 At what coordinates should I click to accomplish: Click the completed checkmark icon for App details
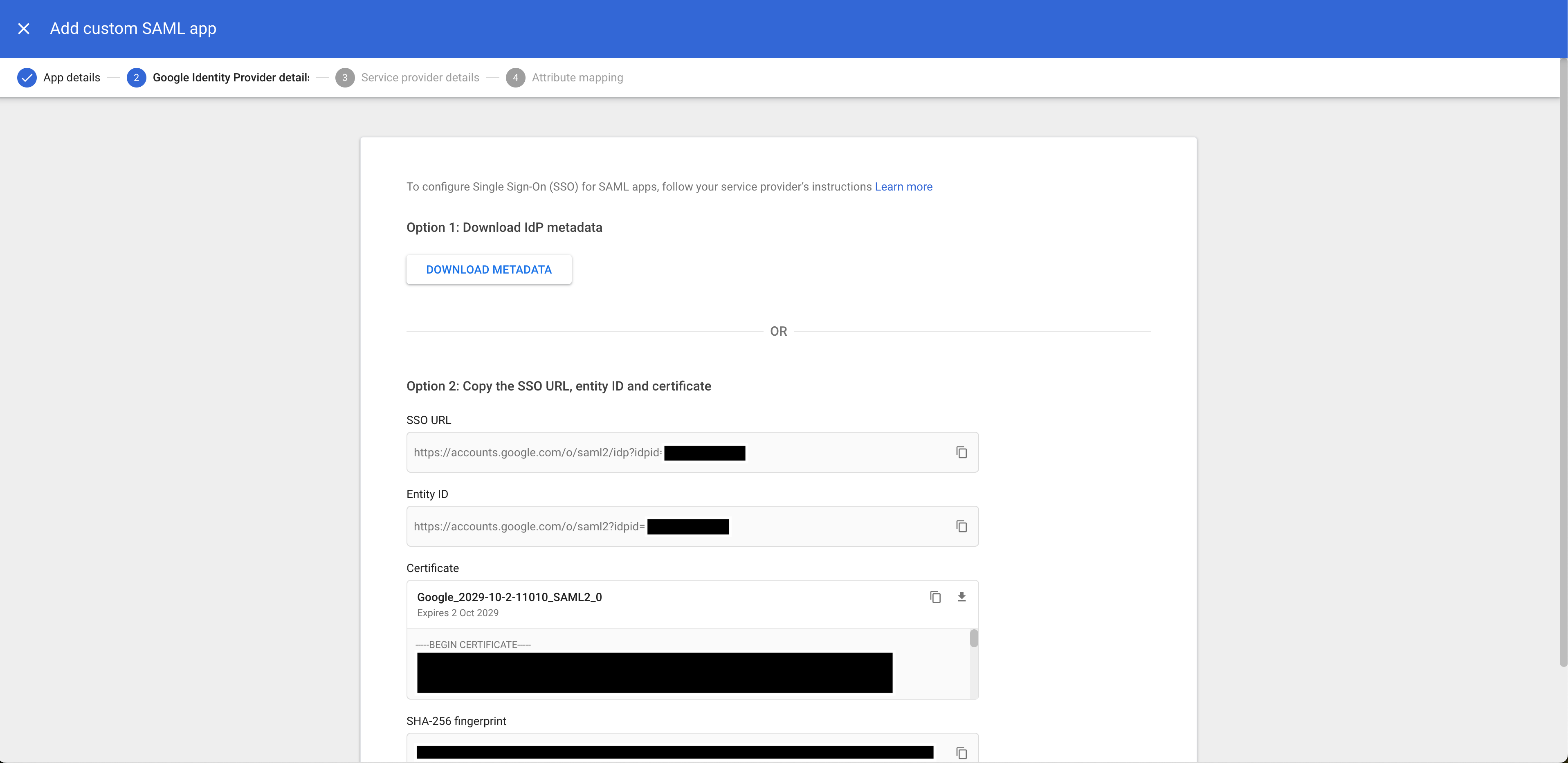(x=27, y=77)
